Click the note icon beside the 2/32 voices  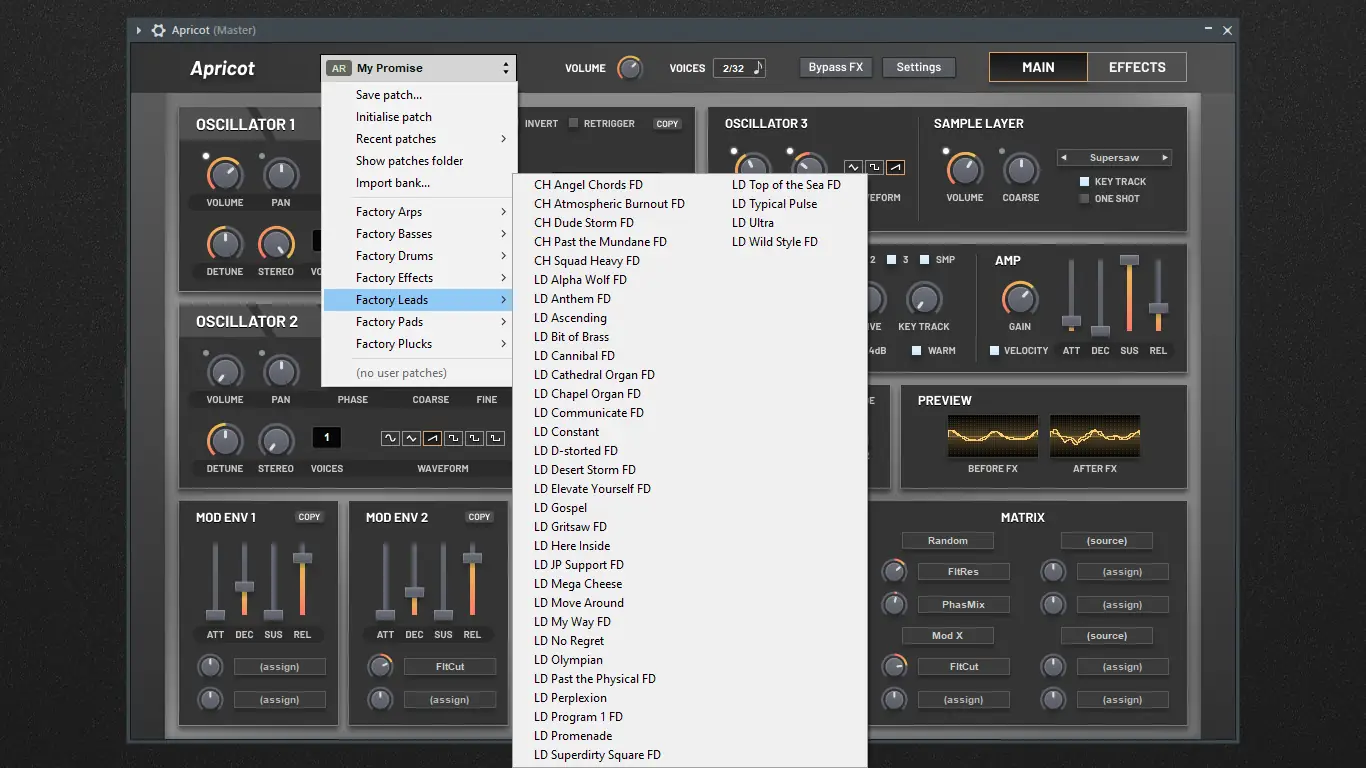[x=758, y=68]
